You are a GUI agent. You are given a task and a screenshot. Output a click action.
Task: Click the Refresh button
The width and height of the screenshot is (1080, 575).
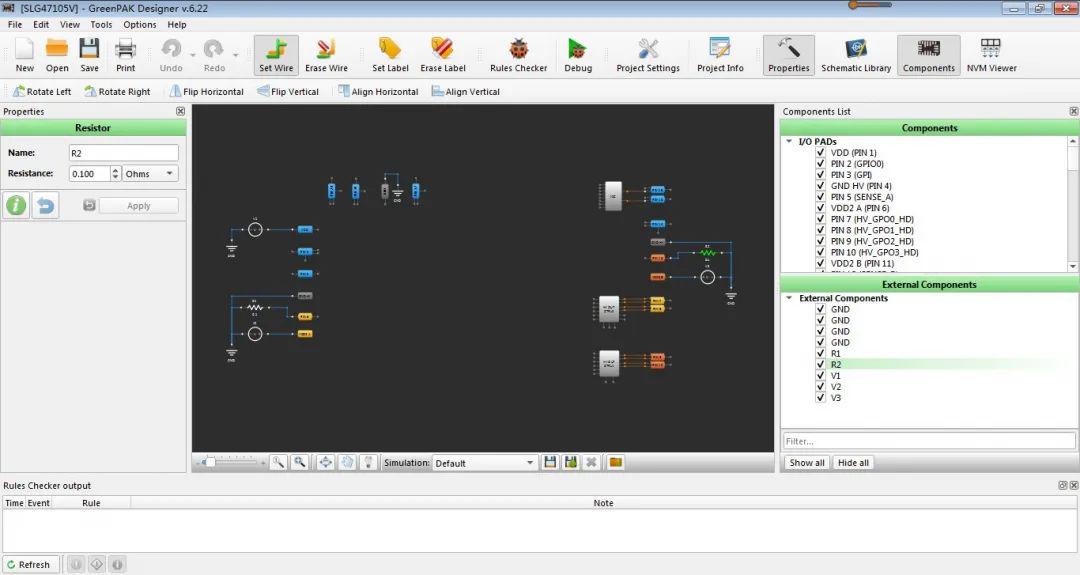click(30, 565)
